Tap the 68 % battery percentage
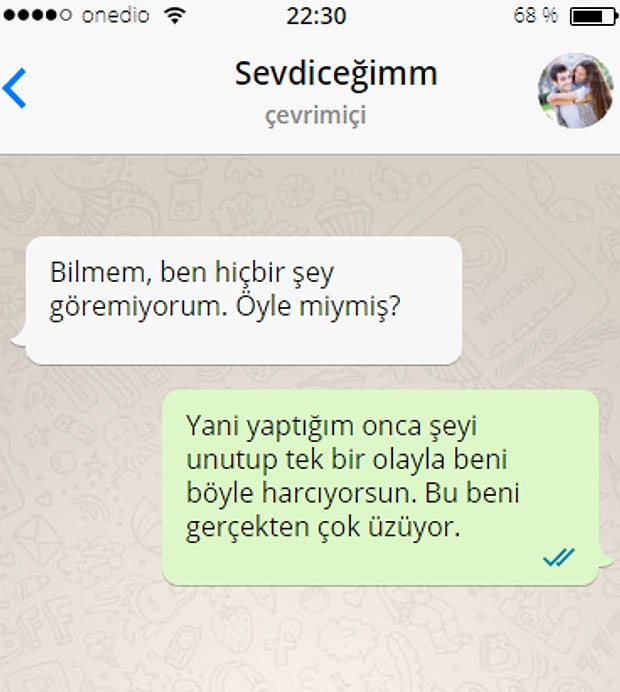 click(x=536, y=16)
